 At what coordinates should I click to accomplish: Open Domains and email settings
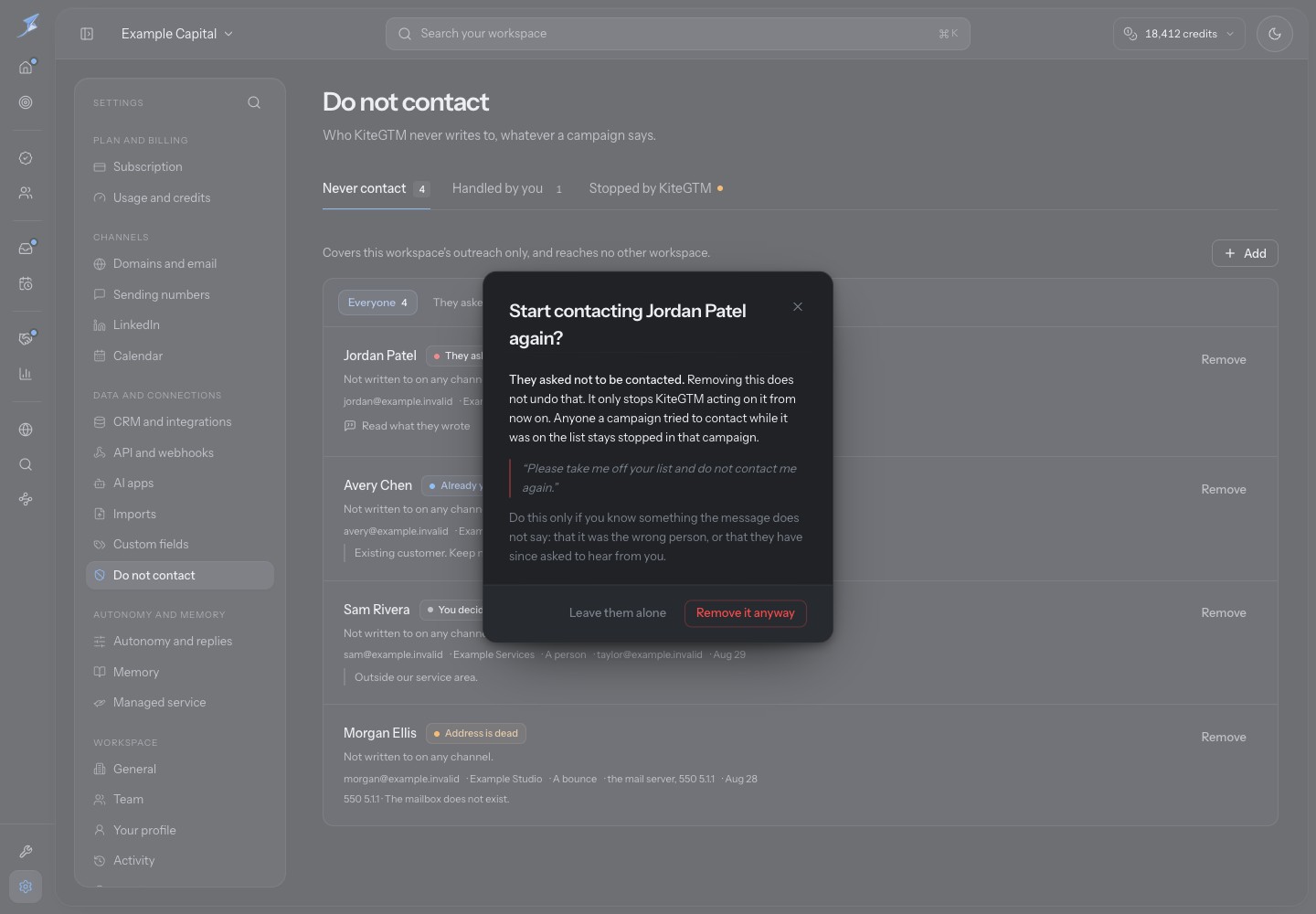point(180,264)
